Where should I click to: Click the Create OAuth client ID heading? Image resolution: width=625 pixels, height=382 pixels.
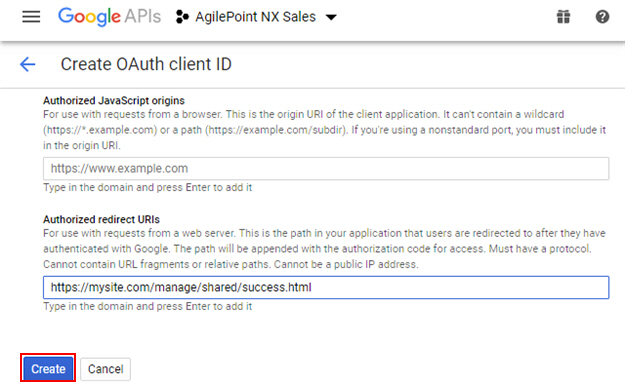coord(146,64)
